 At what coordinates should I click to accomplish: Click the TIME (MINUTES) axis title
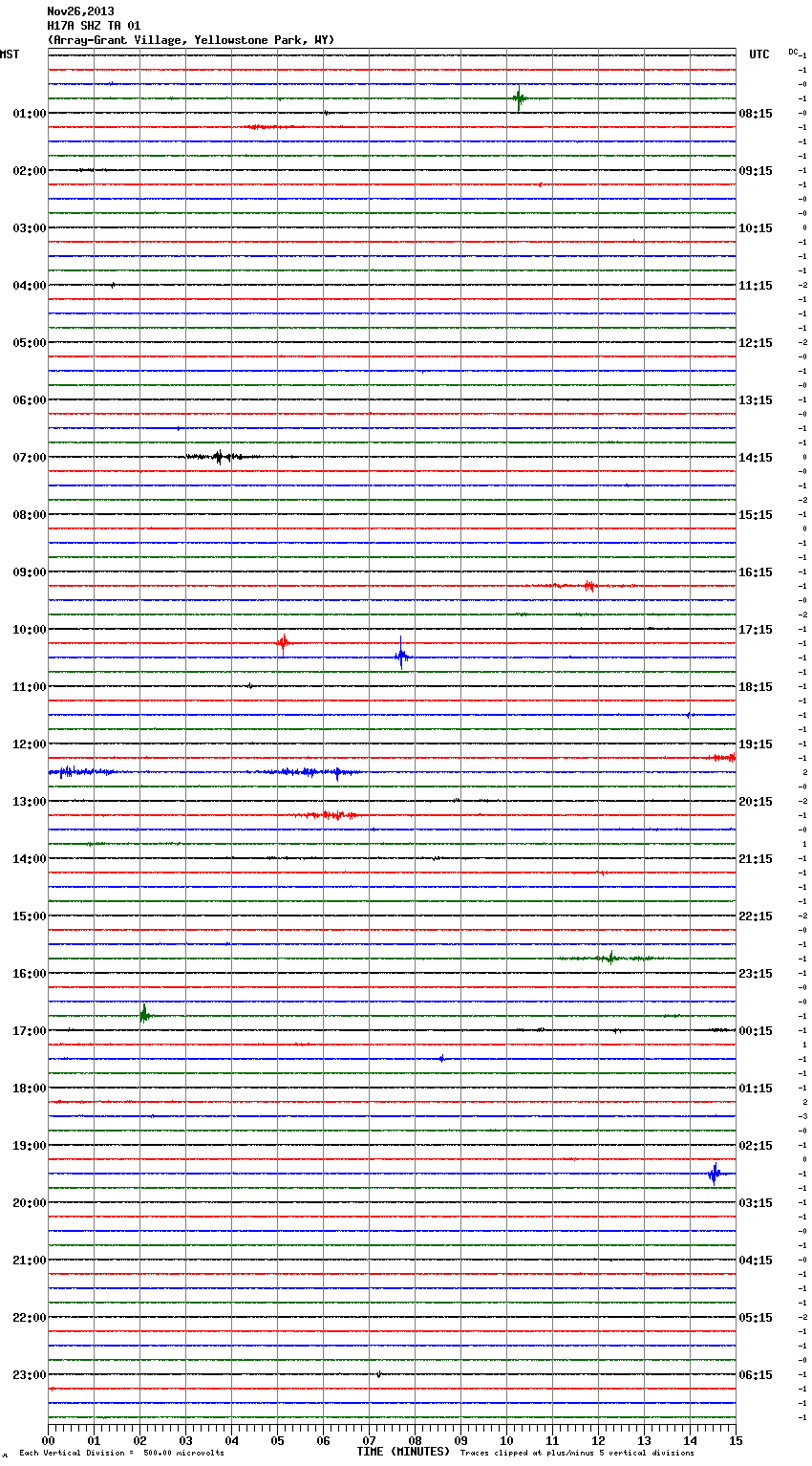(403, 1452)
